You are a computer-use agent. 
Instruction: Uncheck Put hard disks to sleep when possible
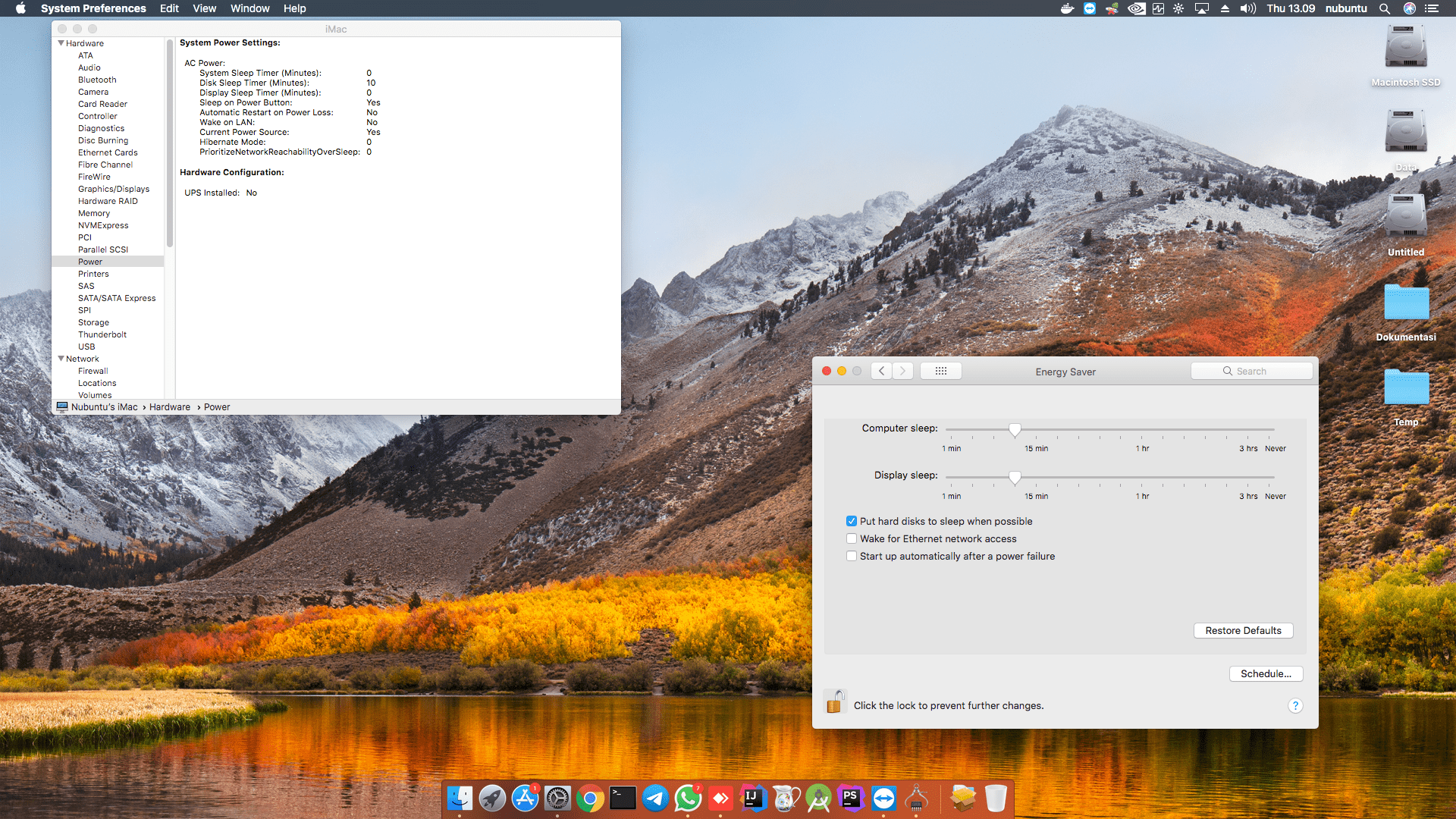coord(852,521)
